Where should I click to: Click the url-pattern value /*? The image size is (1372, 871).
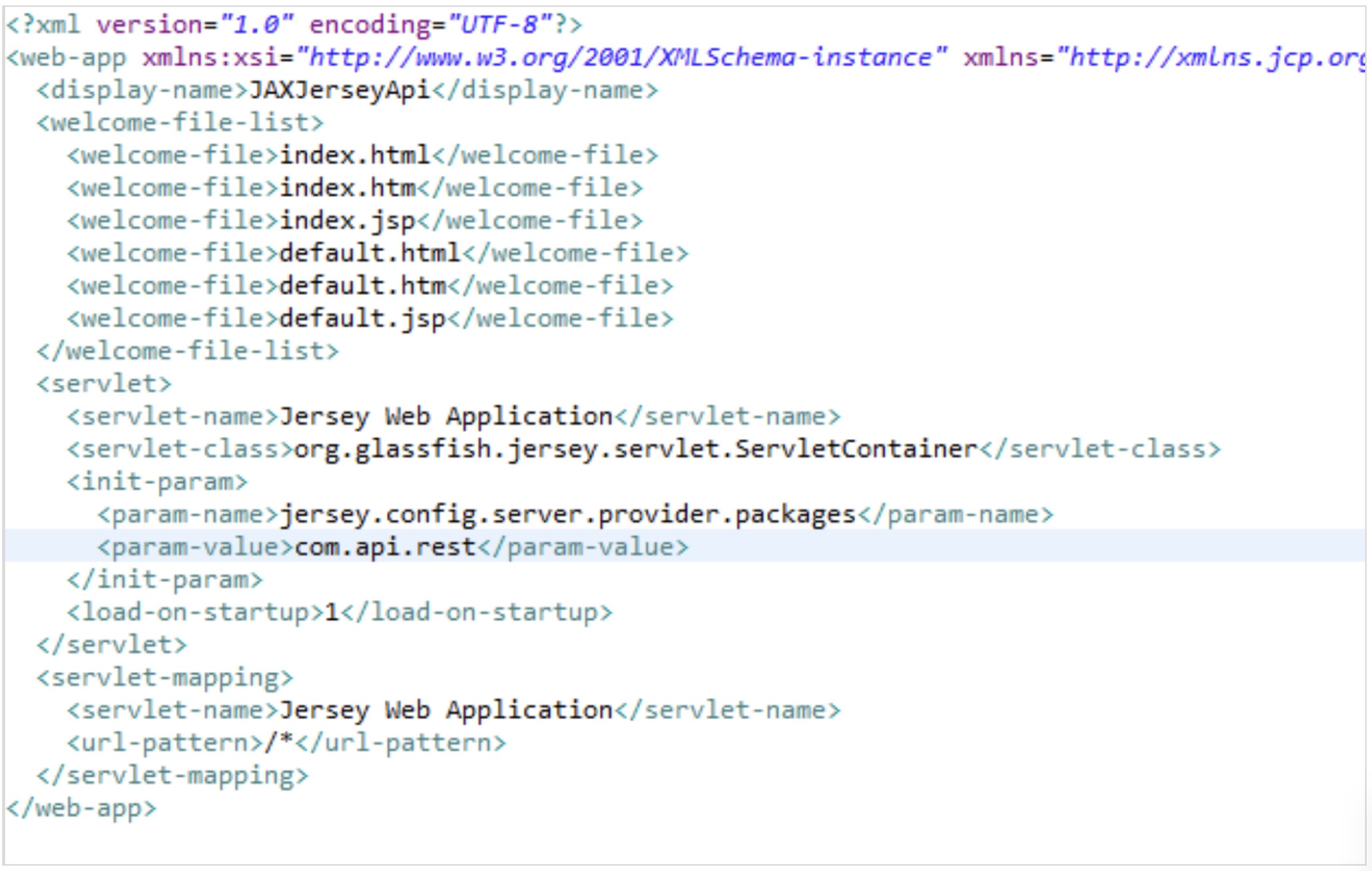tap(279, 743)
